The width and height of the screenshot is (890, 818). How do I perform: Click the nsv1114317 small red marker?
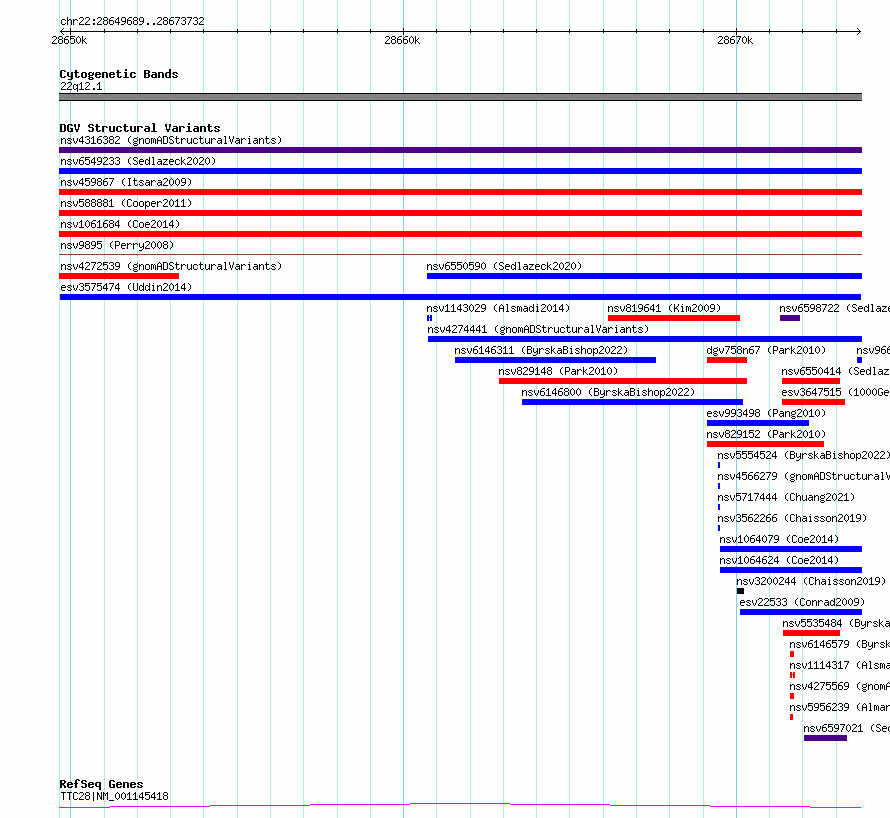tap(792, 675)
